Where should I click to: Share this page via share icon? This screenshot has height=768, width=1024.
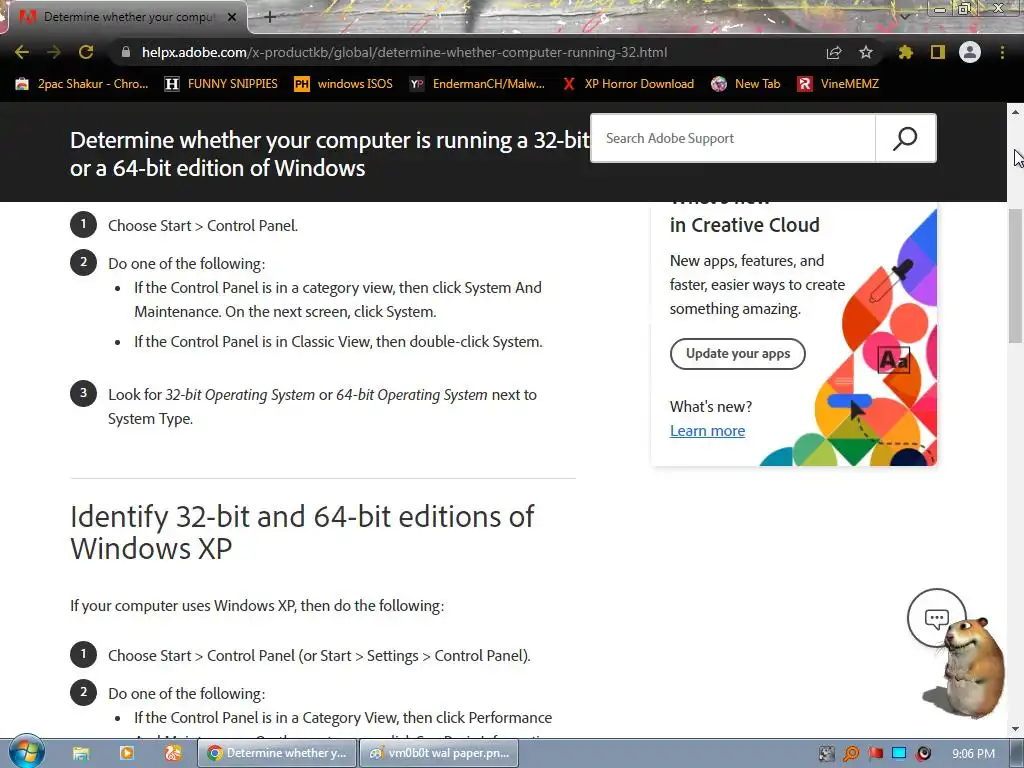(834, 52)
